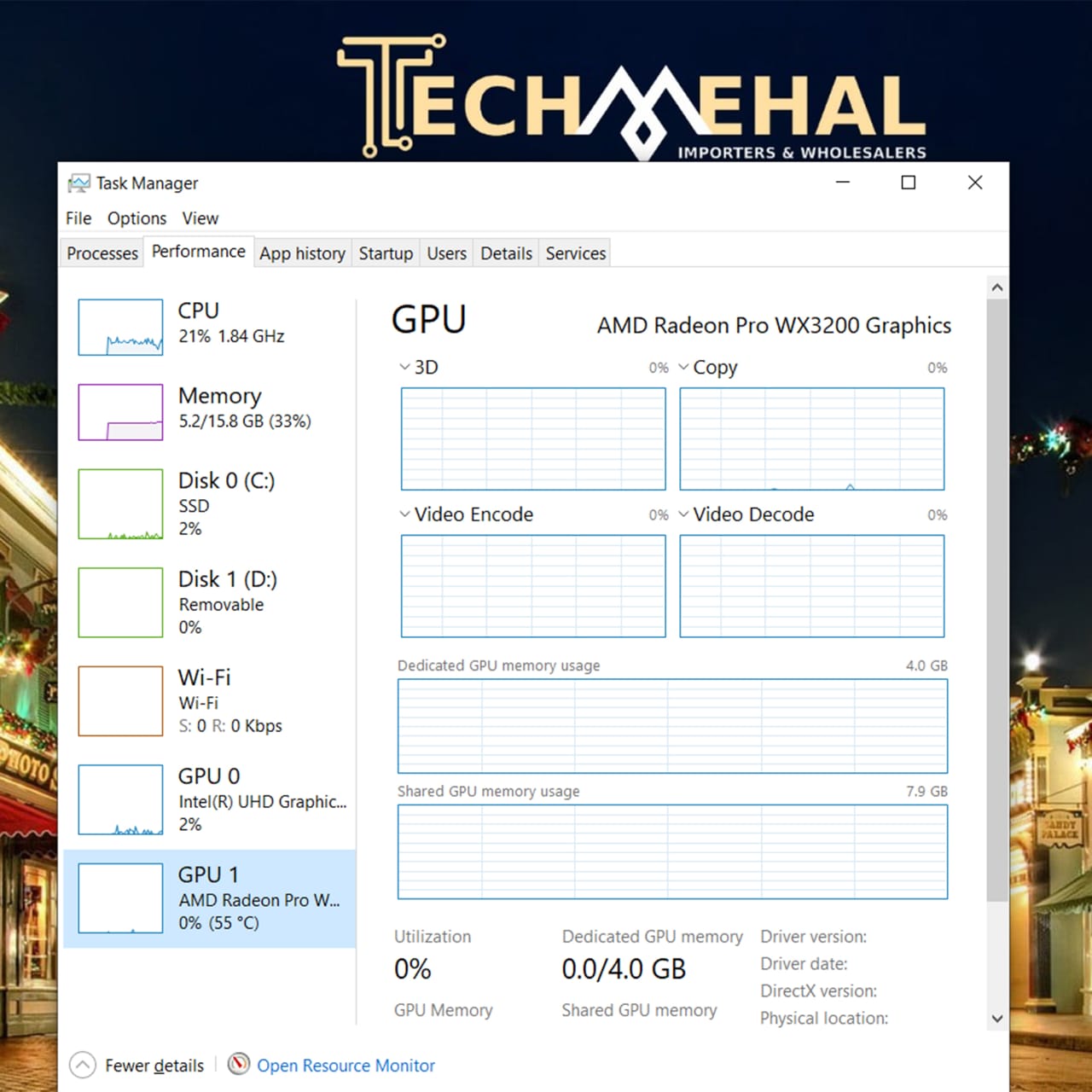Click the '0.0/4.0 GB' dedicated memory value
1092x1092 pixels.
pyautogui.click(x=624, y=969)
